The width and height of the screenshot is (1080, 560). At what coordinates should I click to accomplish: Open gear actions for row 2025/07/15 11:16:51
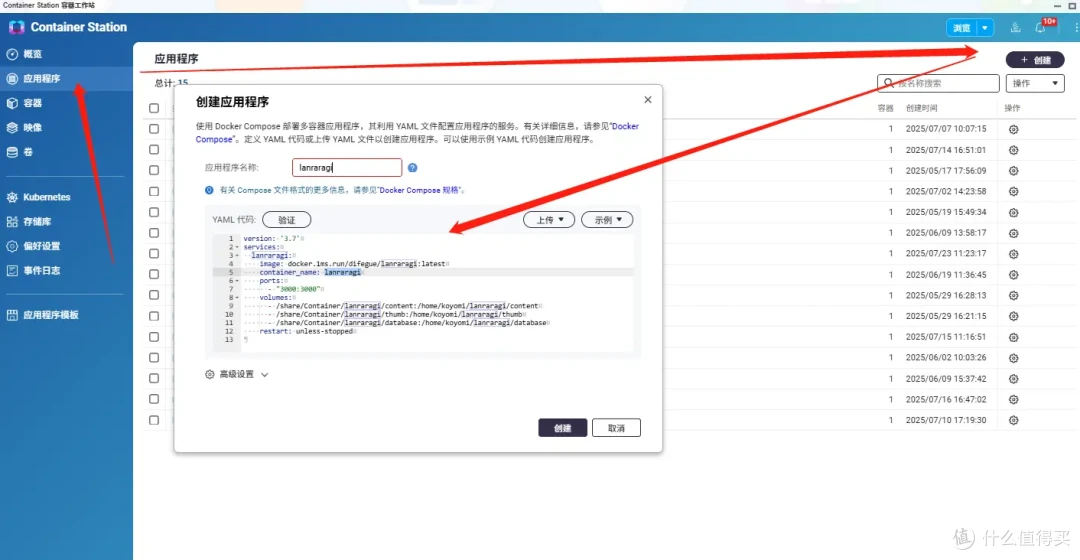(1014, 338)
